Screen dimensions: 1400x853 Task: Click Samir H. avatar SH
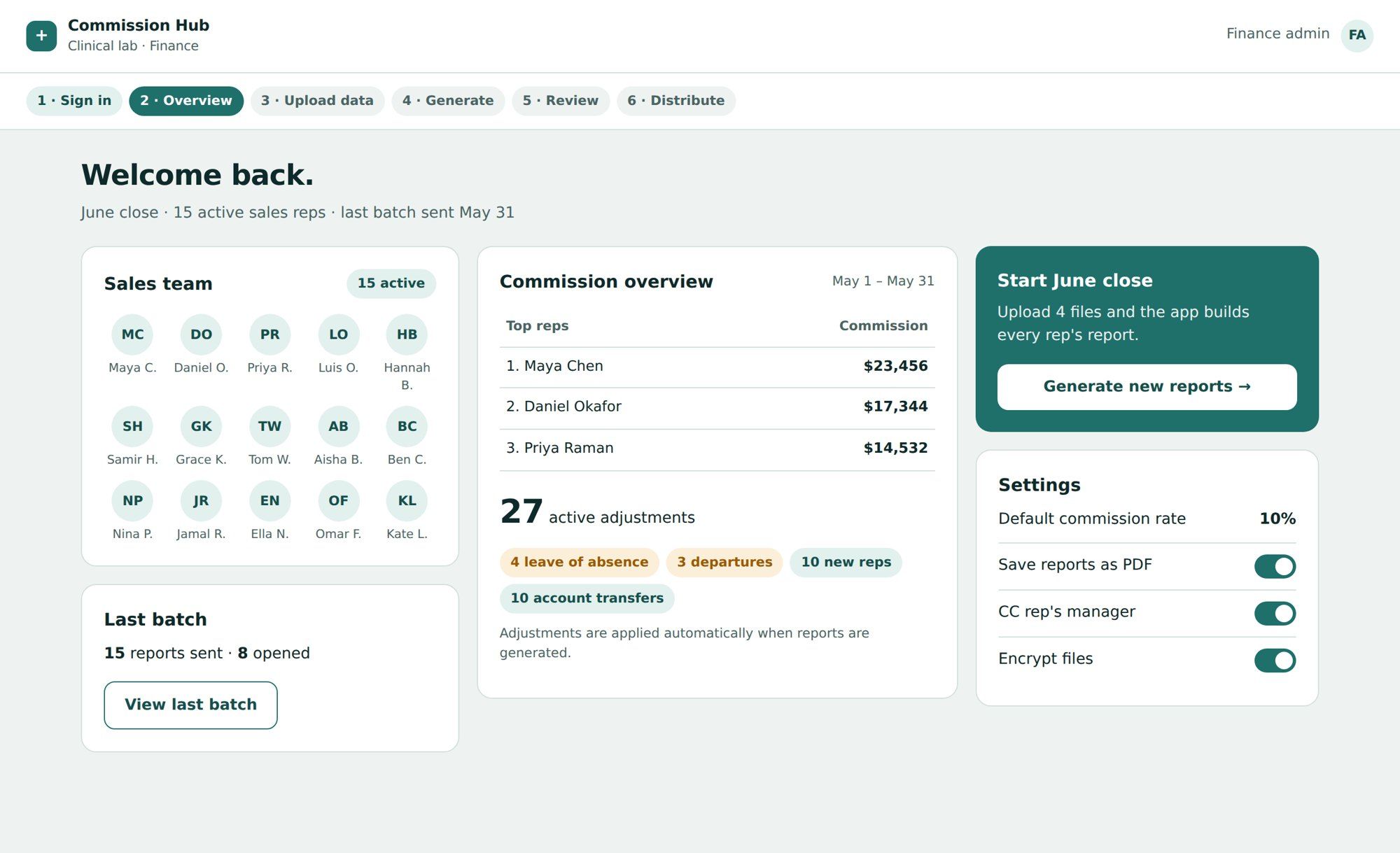(x=132, y=426)
